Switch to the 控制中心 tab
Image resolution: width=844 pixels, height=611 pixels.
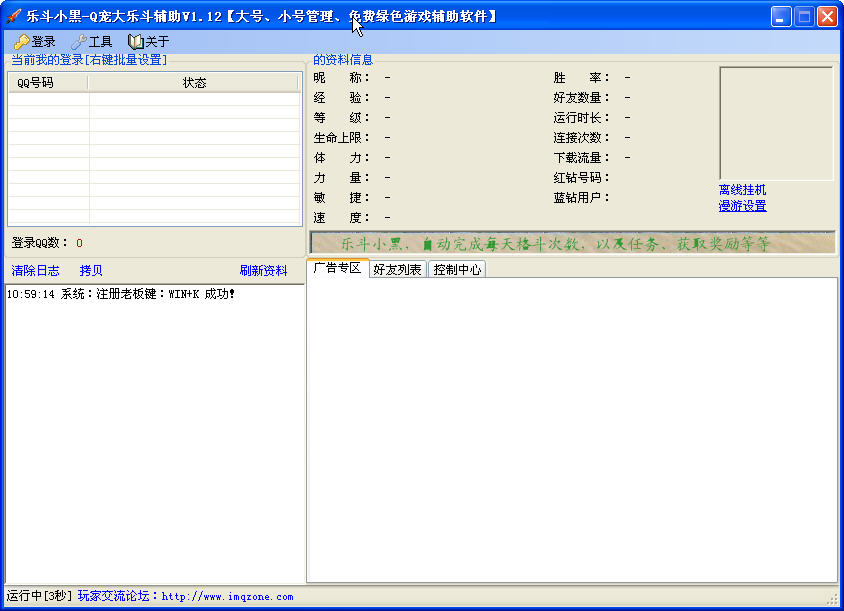click(x=457, y=269)
